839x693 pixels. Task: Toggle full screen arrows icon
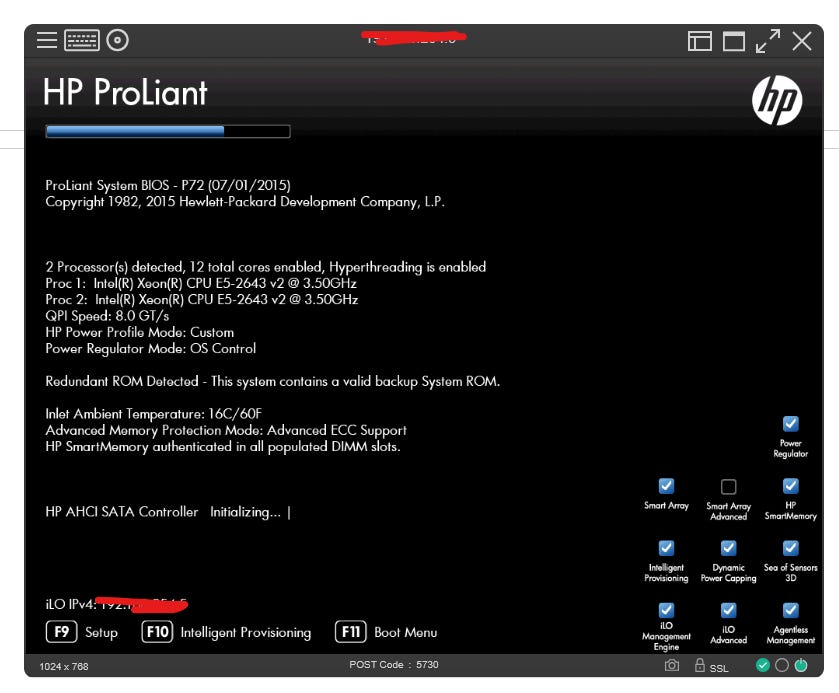(768, 41)
